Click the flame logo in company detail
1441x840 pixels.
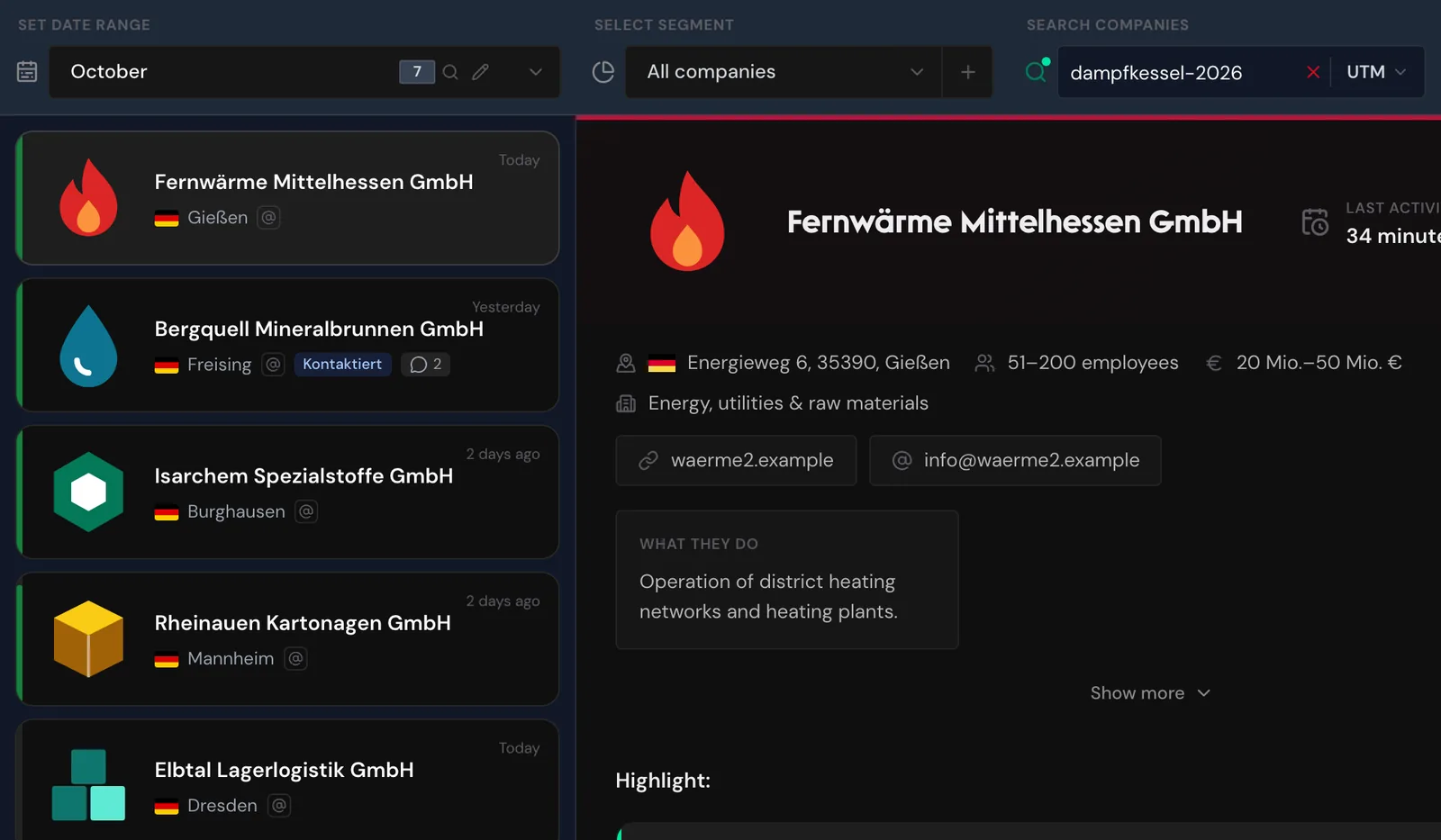(687, 221)
